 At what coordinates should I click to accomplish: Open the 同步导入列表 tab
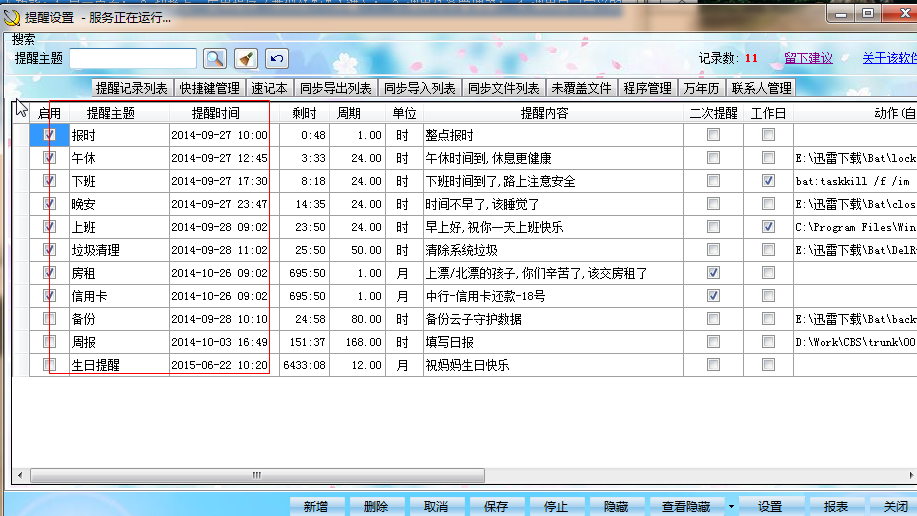[419, 88]
